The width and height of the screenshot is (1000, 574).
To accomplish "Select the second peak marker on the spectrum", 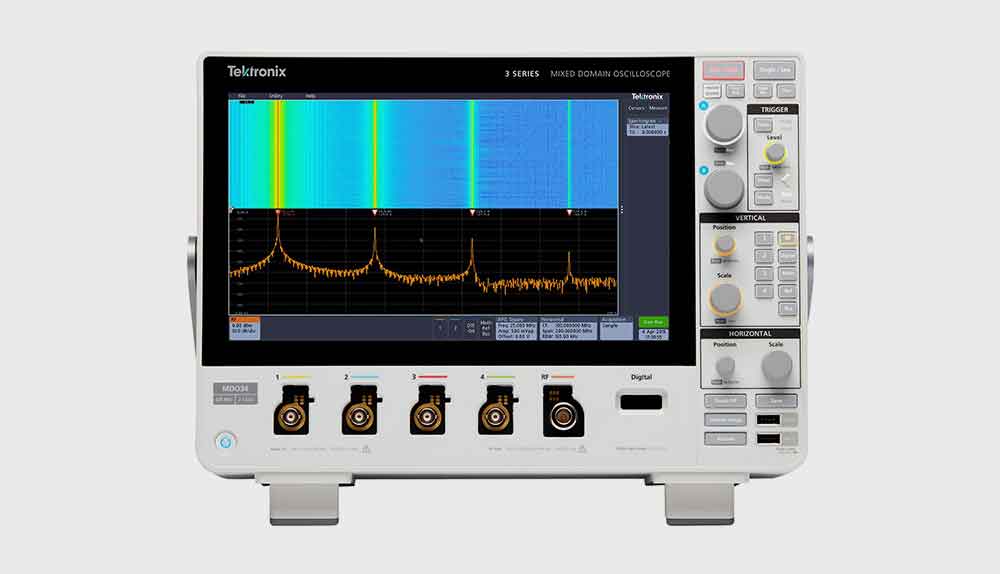I will [x=375, y=212].
